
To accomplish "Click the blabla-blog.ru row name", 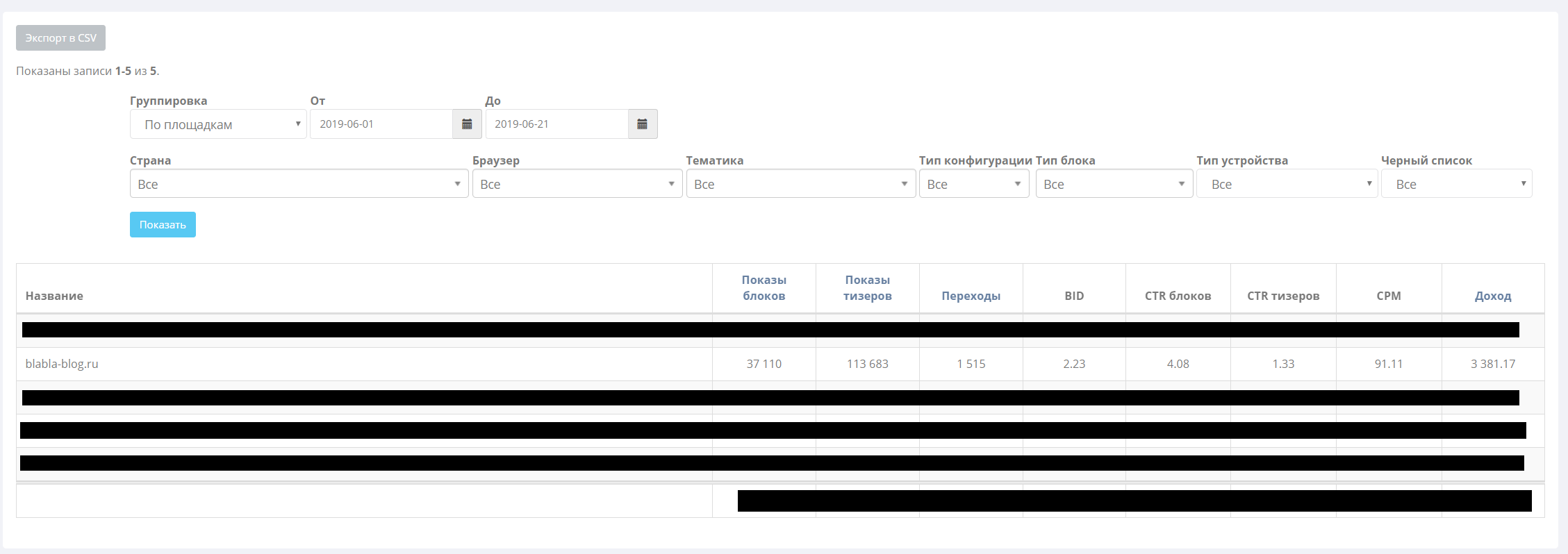I will click(62, 364).
